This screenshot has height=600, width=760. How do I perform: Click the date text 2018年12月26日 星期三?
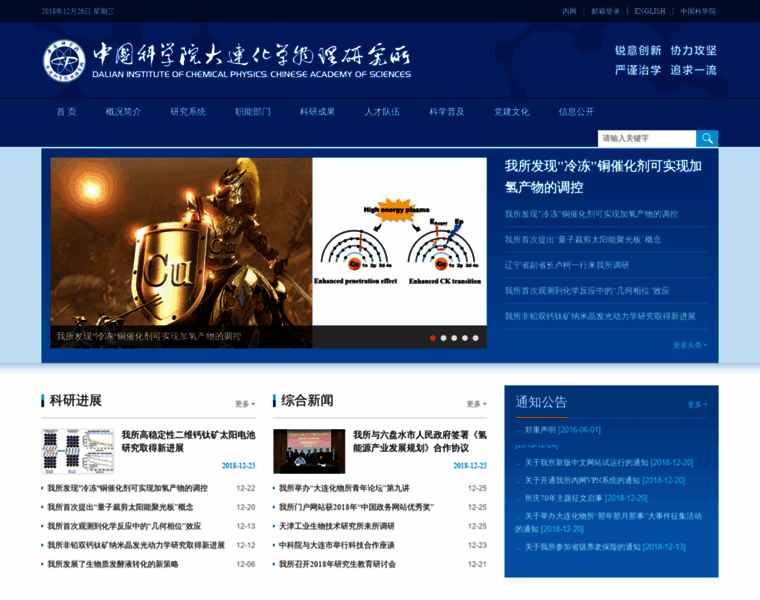[x=78, y=11]
